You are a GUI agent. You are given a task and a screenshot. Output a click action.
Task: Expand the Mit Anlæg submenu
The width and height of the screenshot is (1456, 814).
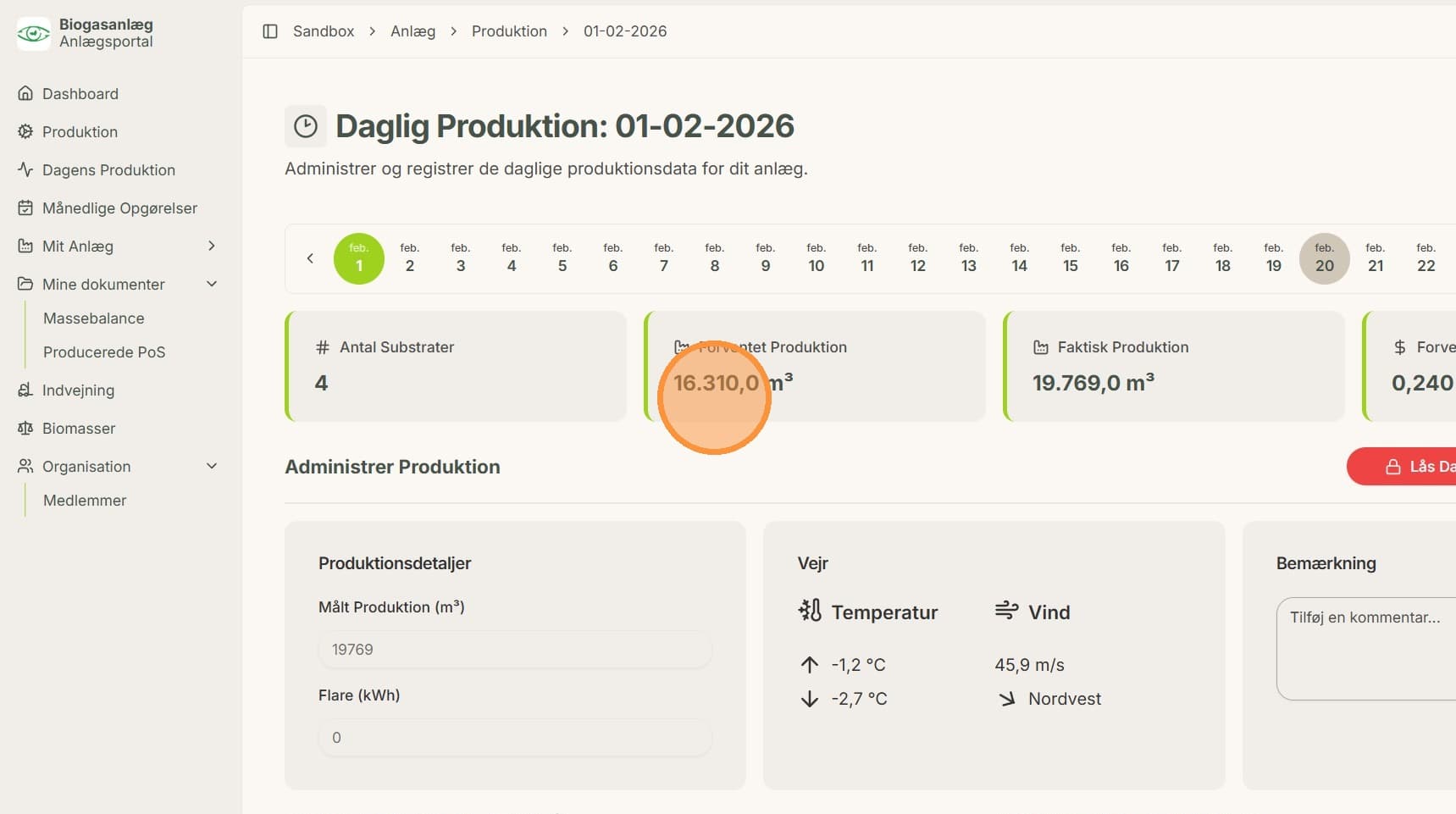pyautogui.click(x=212, y=246)
